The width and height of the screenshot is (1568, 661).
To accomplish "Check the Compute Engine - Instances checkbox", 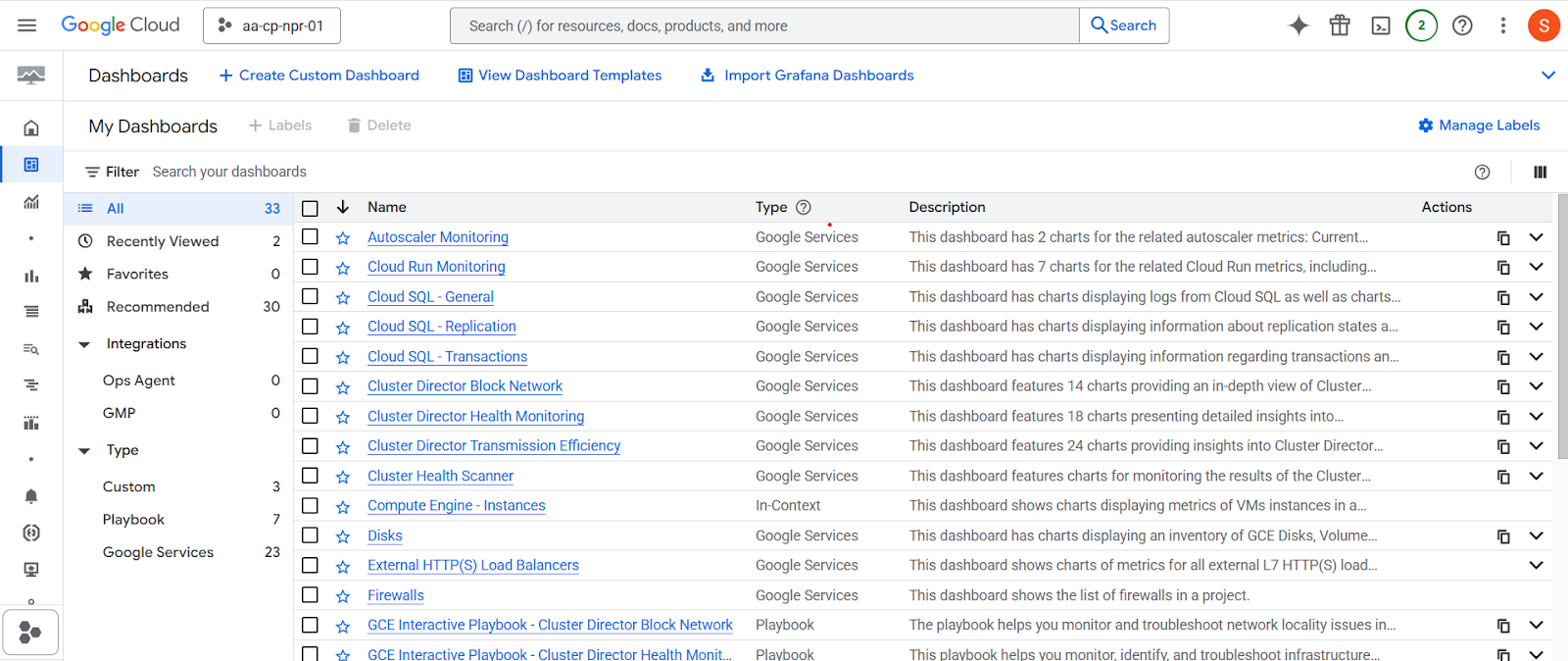I will click(310, 506).
